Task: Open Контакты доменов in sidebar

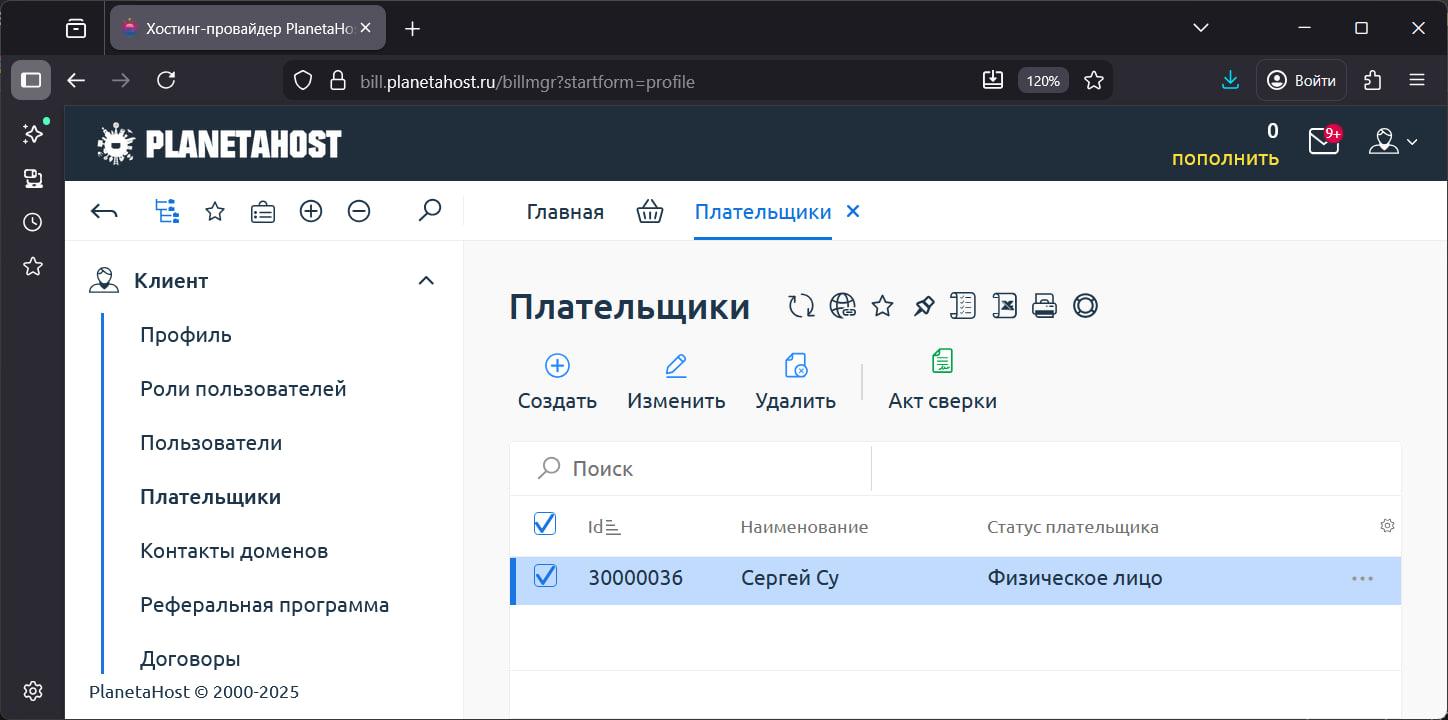Action: (x=234, y=551)
